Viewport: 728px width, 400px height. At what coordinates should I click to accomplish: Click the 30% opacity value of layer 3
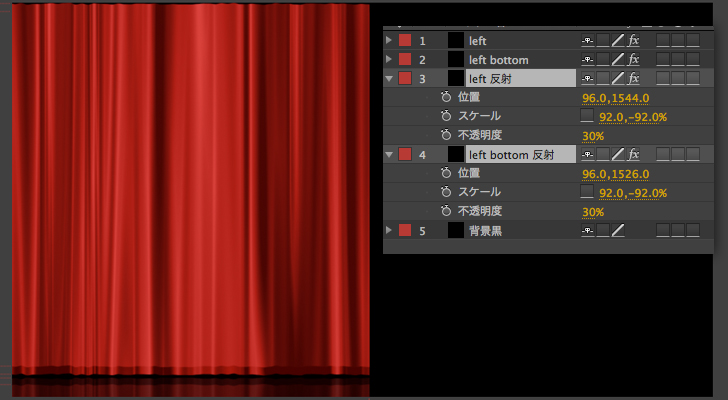click(x=592, y=136)
